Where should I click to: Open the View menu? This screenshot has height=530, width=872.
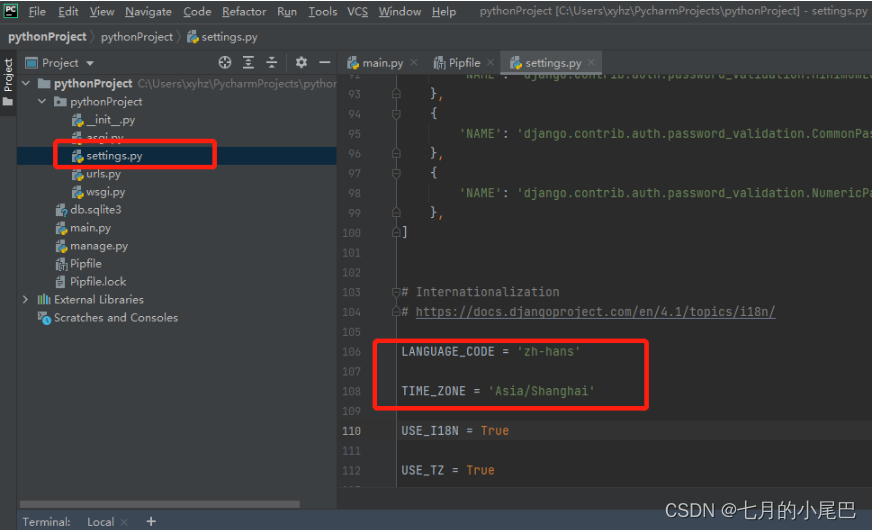coord(102,11)
